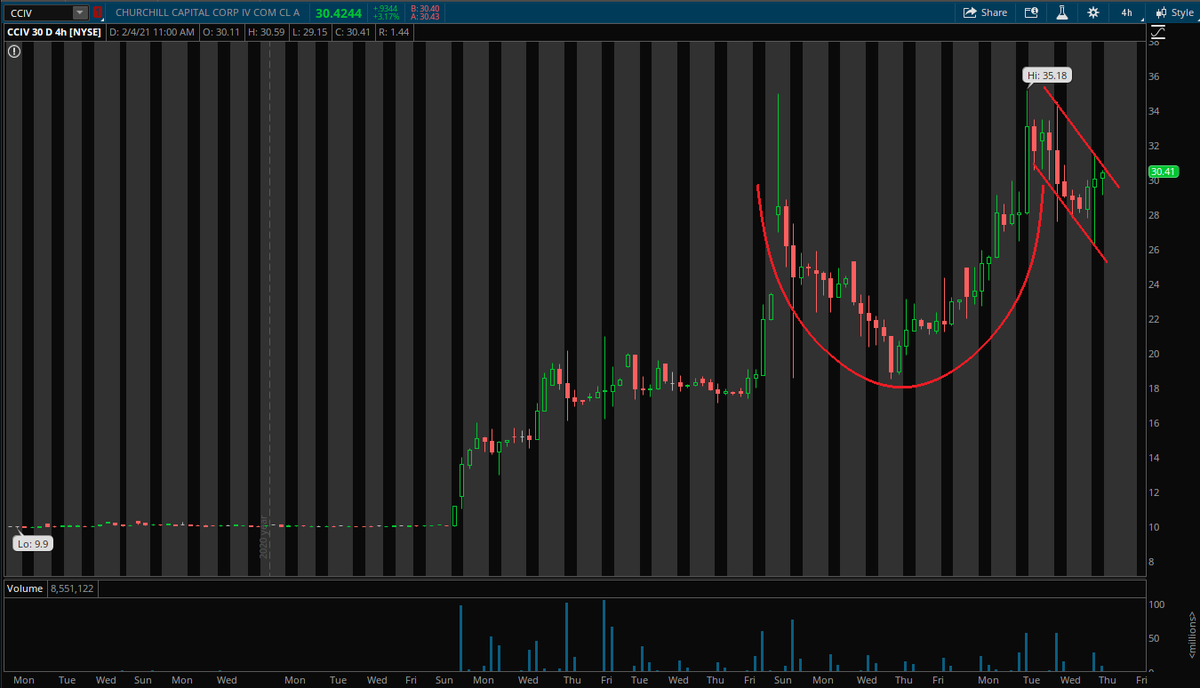Image resolution: width=1200 pixels, height=688 pixels.
Task: Click the +3.17% net change value
Action: pyautogui.click(x=385, y=17)
